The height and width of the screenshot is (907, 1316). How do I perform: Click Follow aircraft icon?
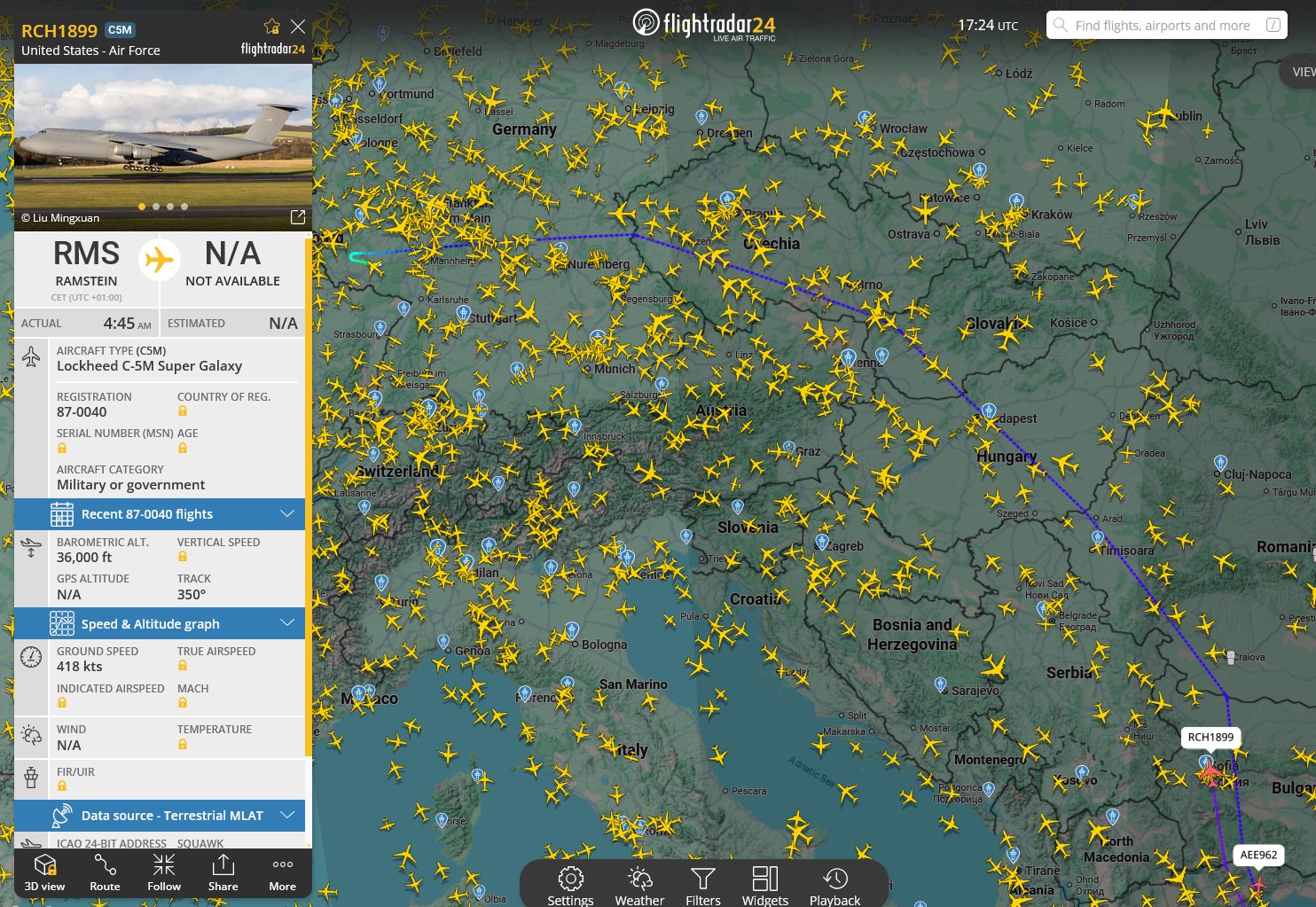[164, 872]
